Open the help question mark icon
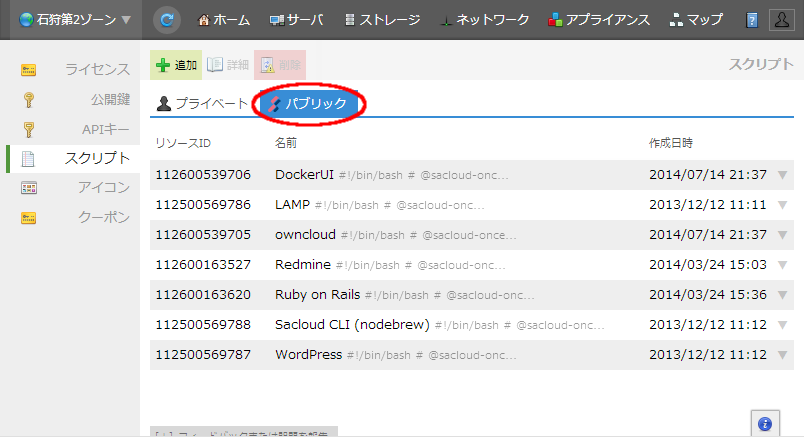Viewport: 804px width, 437px height. pyautogui.click(x=752, y=20)
